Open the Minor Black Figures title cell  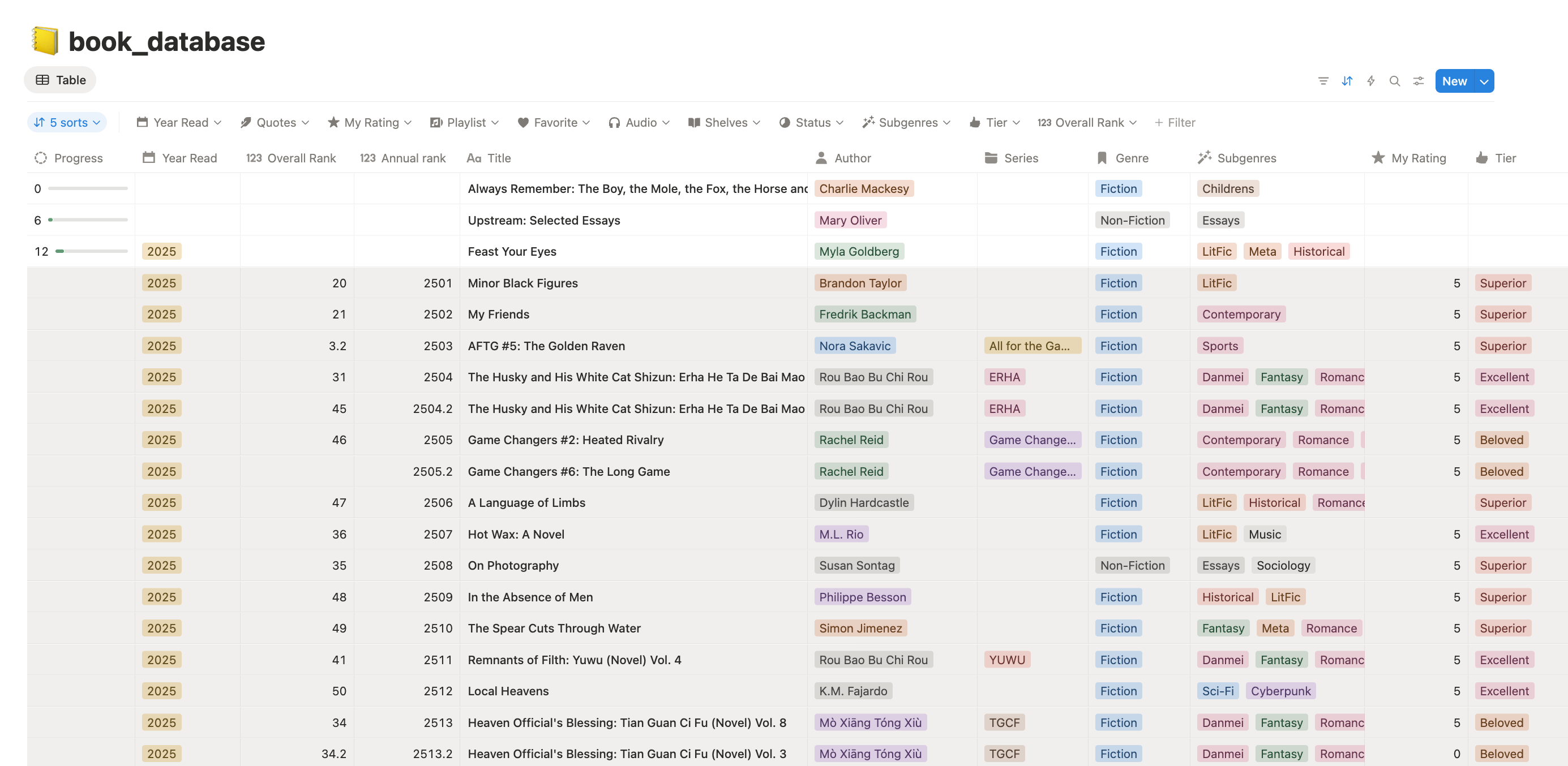(522, 283)
